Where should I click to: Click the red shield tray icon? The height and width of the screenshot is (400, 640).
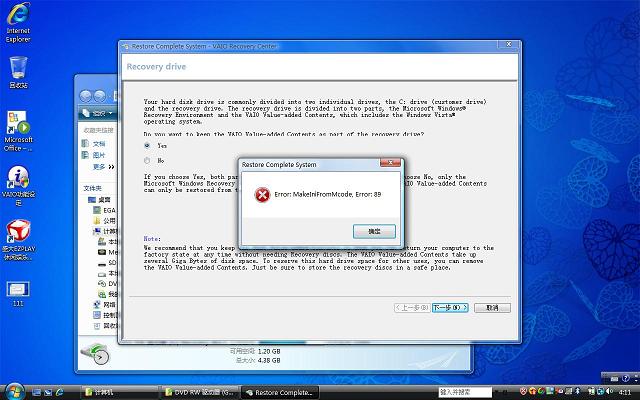pos(524,392)
